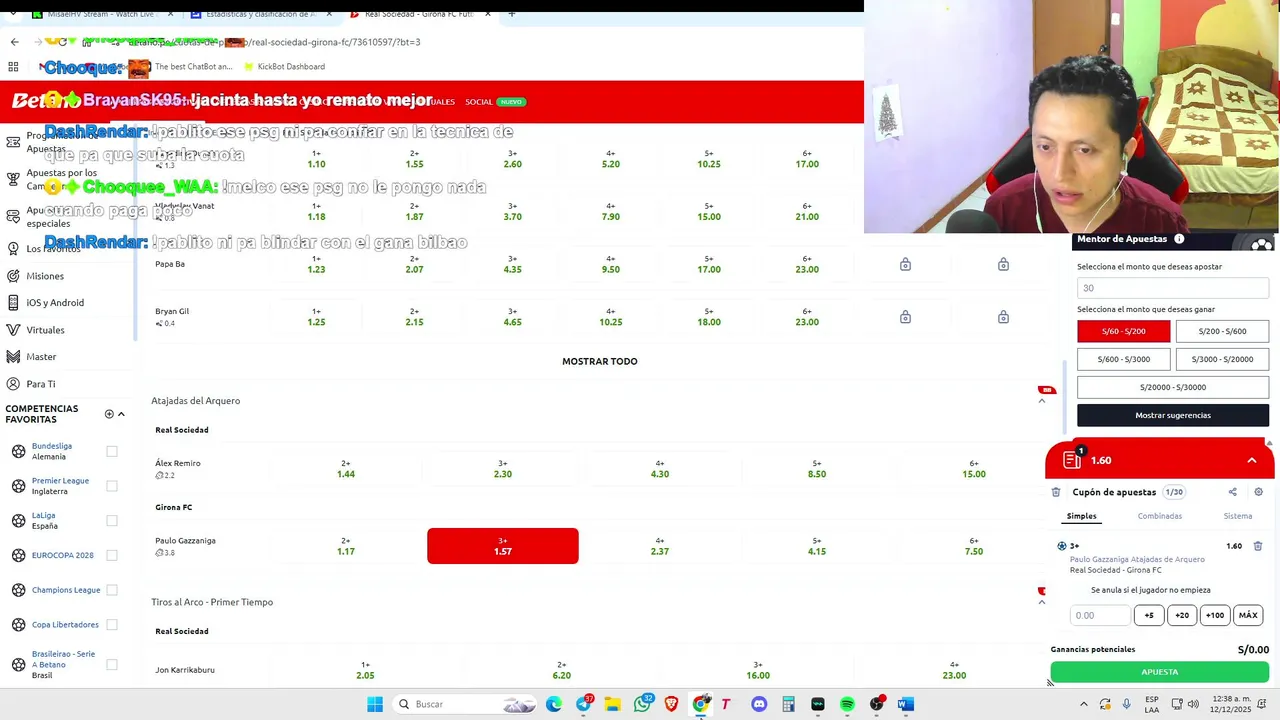Viewport: 1280px width, 720px height.
Task: Collapse Atajadas del Arquero section
Action: point(1041,401)
